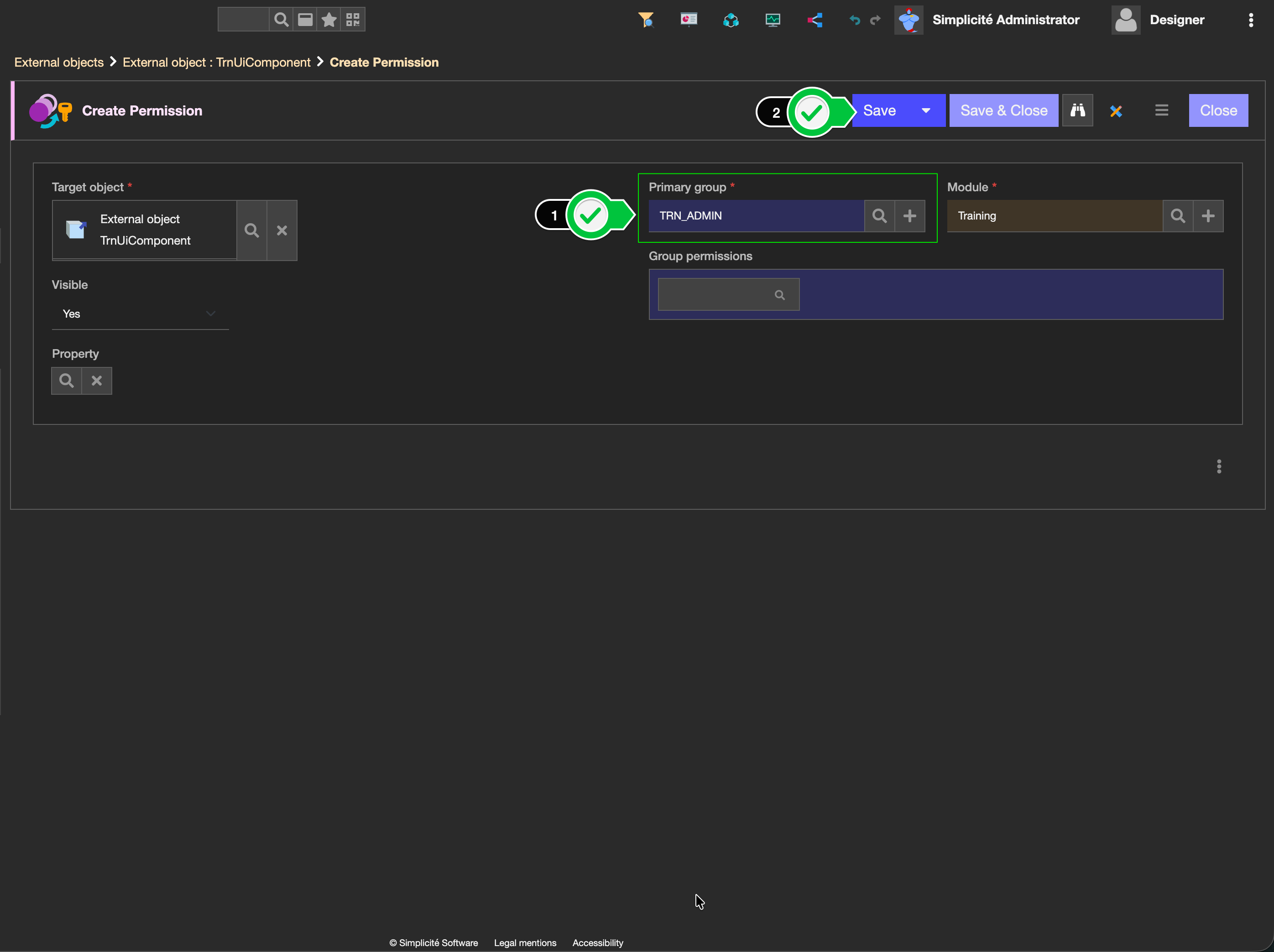Click the blue undo arrow icon
This screenshot has width=1274, height=952.
tap(854, 20)
